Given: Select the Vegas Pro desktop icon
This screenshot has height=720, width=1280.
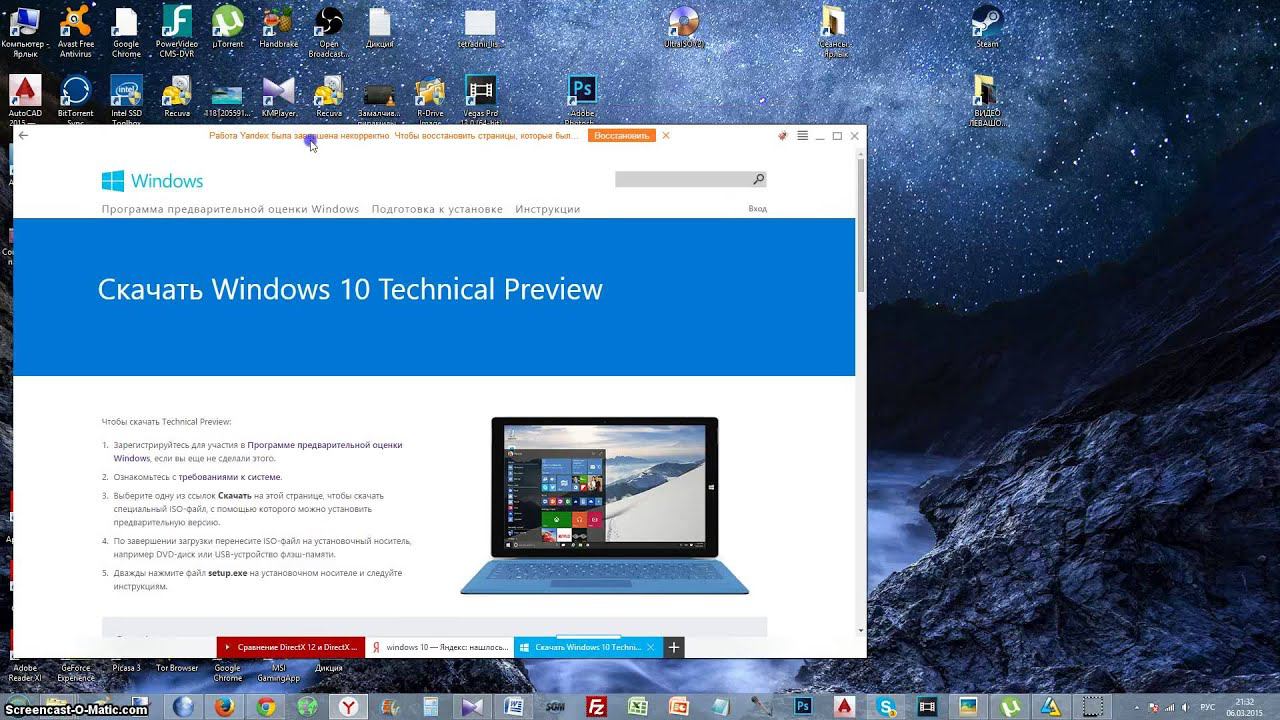Looking at the screenshot, I should (x=481, y=100).
